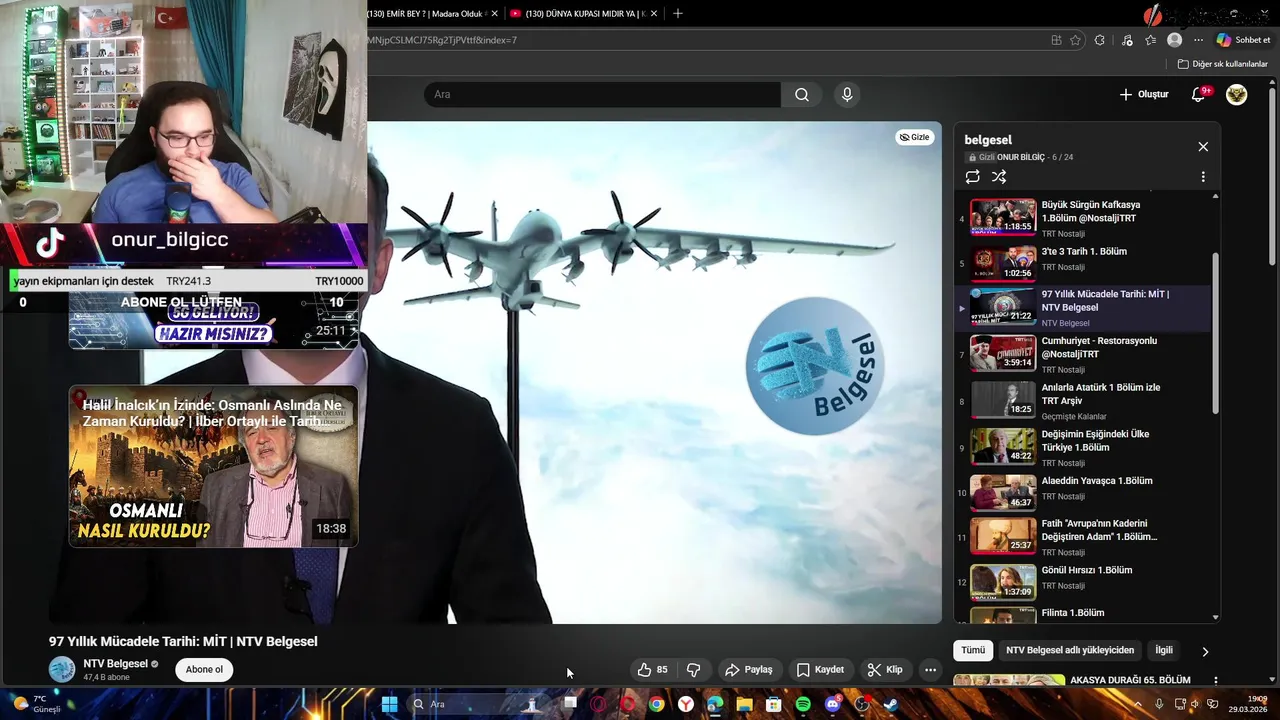Close the belgesel playlist panel

click(1203, 147)
